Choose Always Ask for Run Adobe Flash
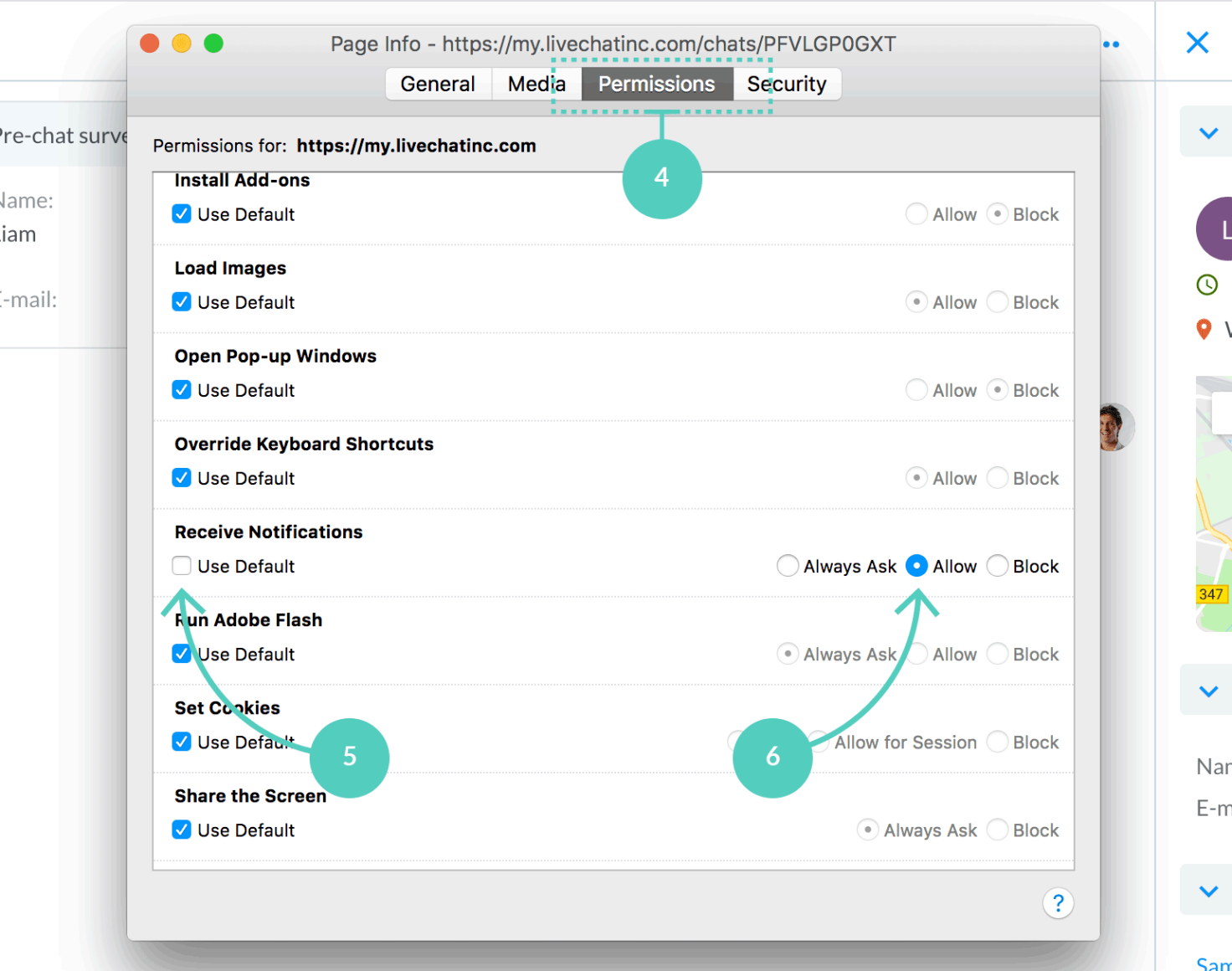Screen dimensions: 1232x971 click(x=788, y=654)
